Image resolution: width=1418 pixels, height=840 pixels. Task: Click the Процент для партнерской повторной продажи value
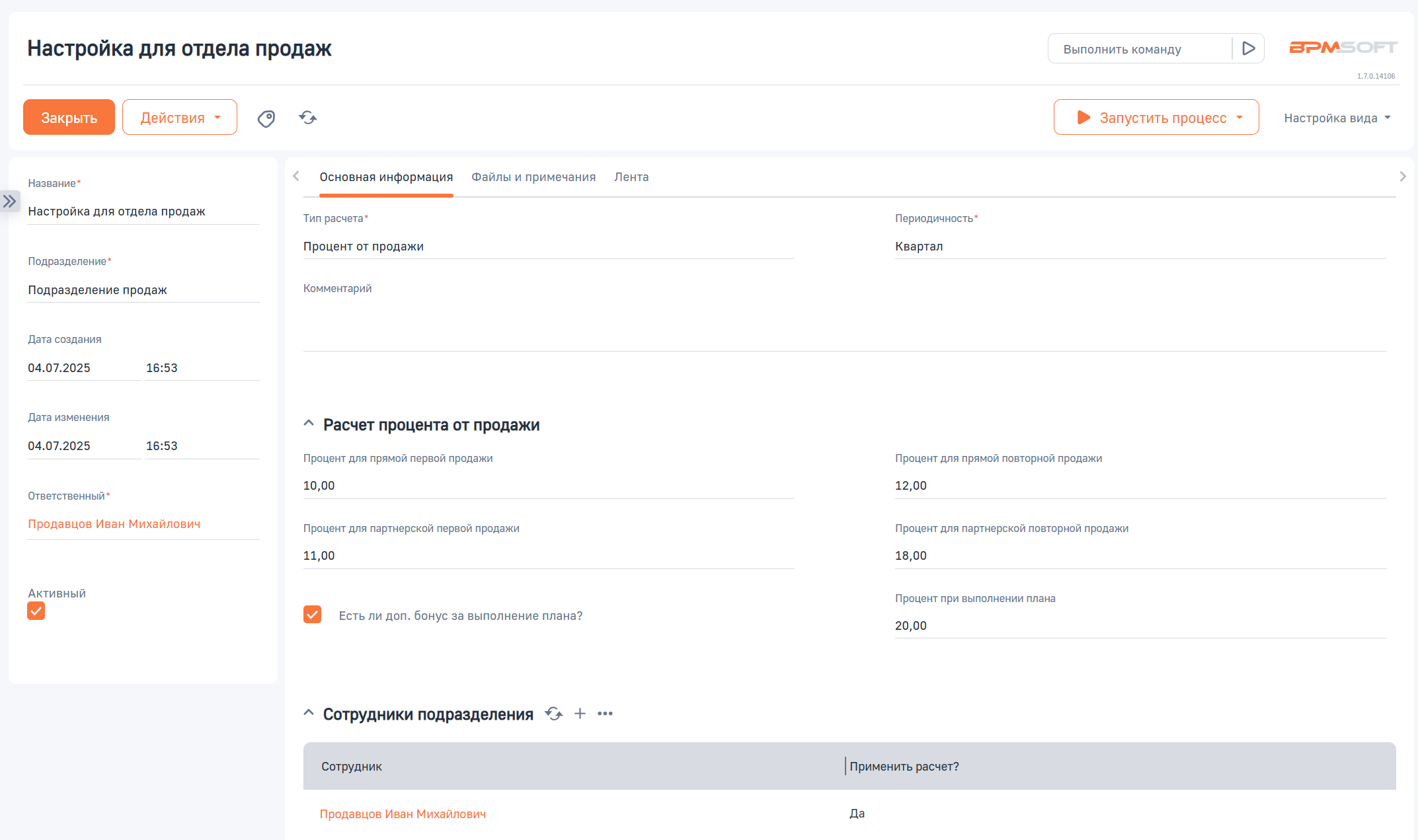point(1140,556)
